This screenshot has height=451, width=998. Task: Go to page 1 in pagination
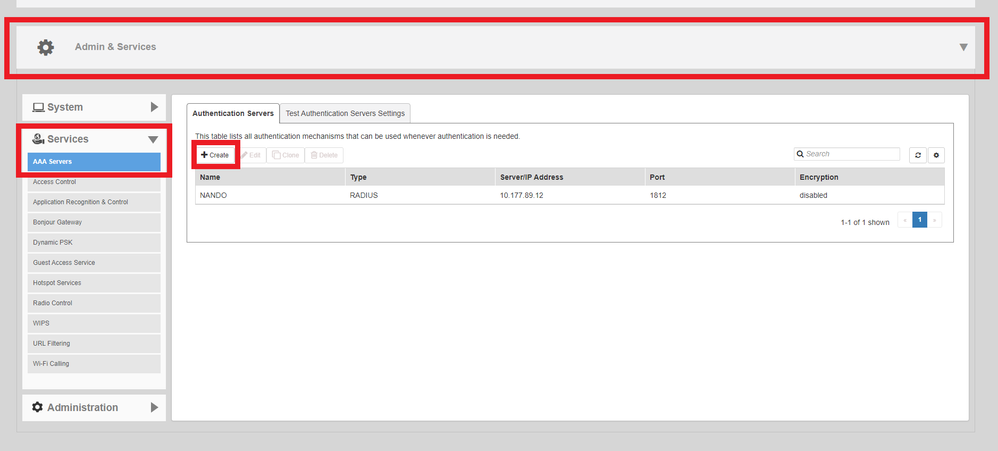pos(919,220)
